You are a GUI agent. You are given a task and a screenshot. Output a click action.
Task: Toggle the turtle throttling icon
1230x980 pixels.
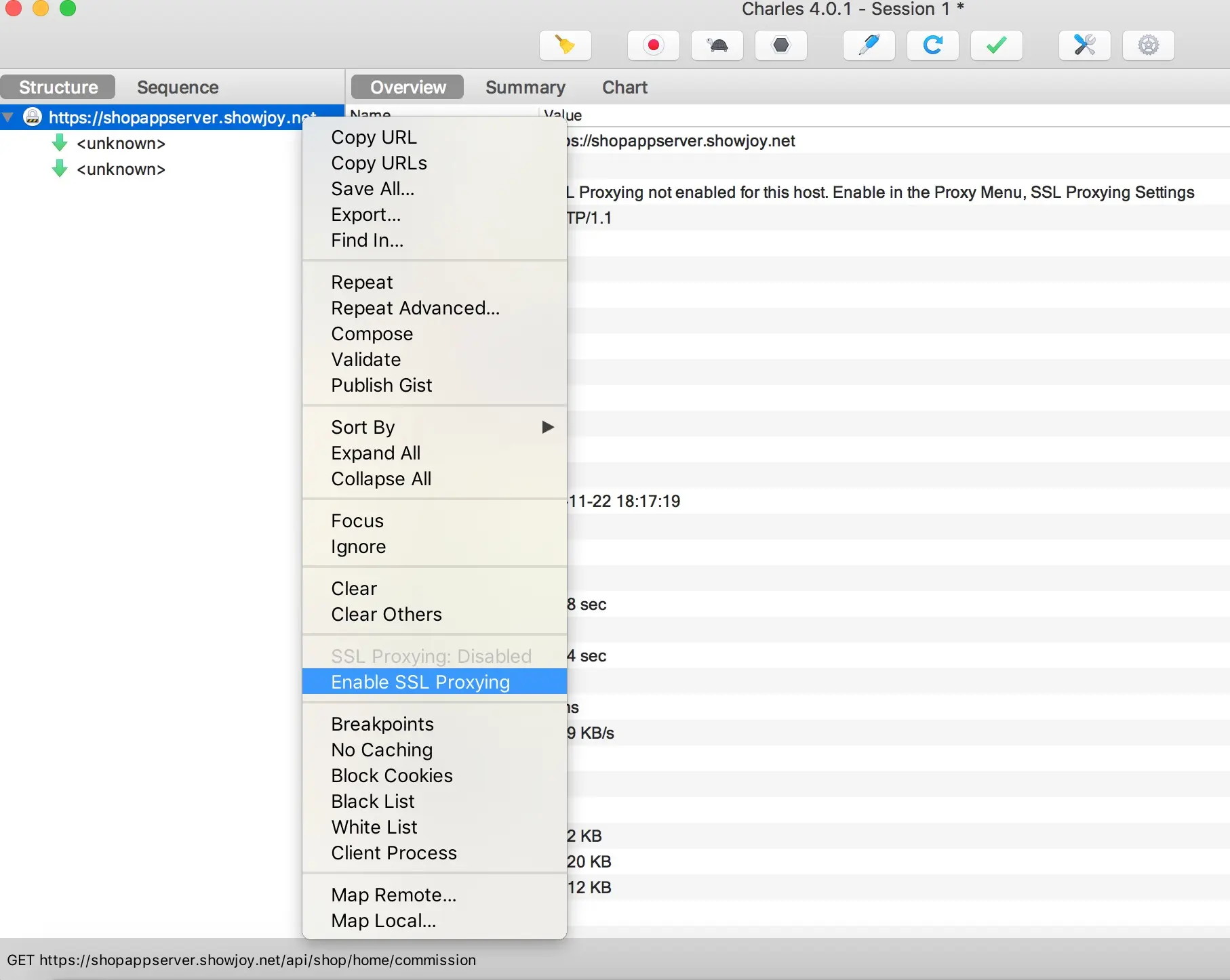click(x=717, y=45)
